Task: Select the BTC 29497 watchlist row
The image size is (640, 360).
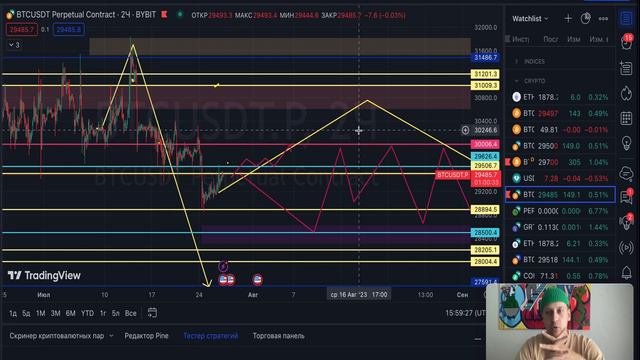Action: (560, 113)
